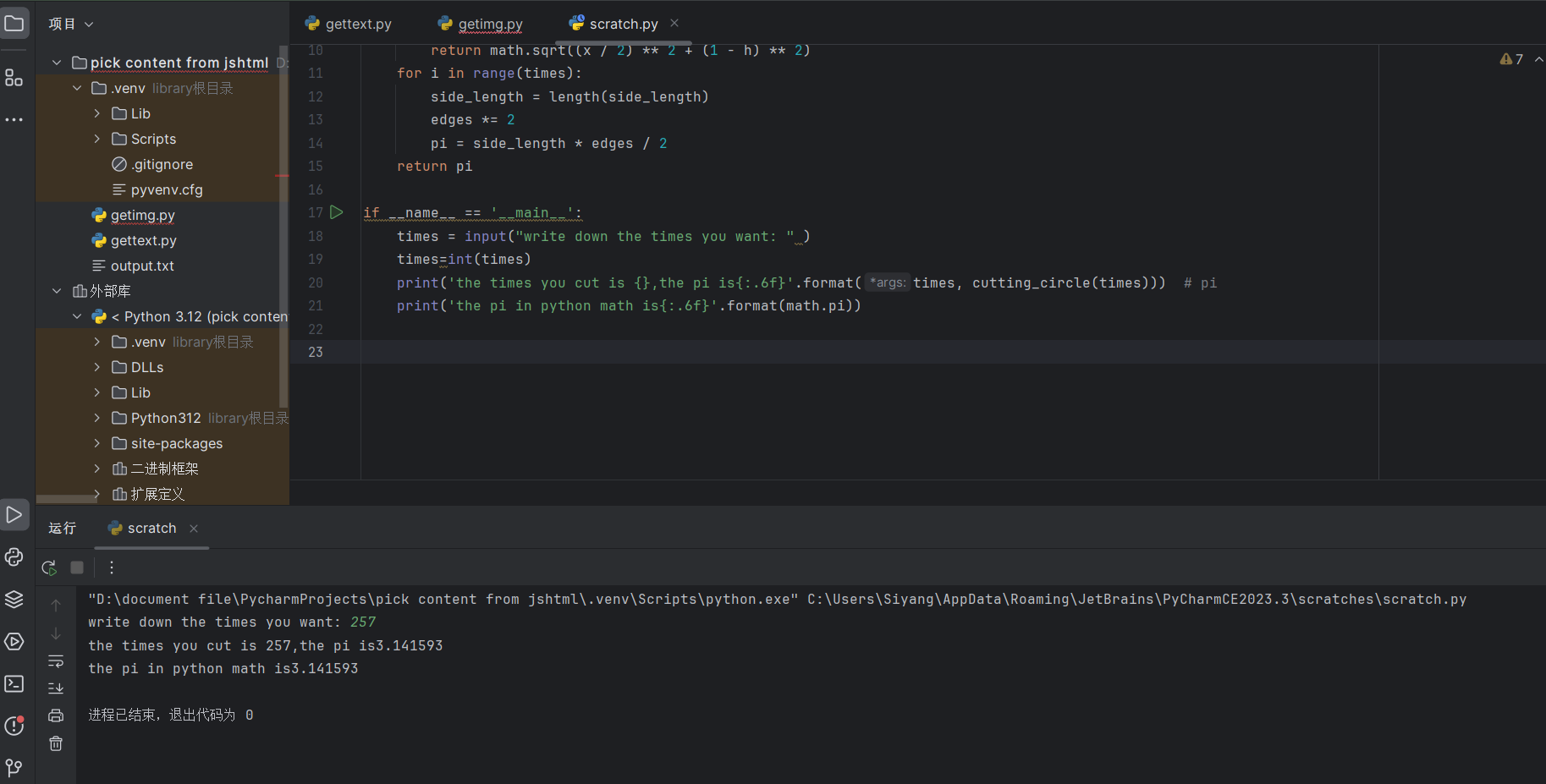Open the Git version control icon
The image size is (1546, 784).
14,767
